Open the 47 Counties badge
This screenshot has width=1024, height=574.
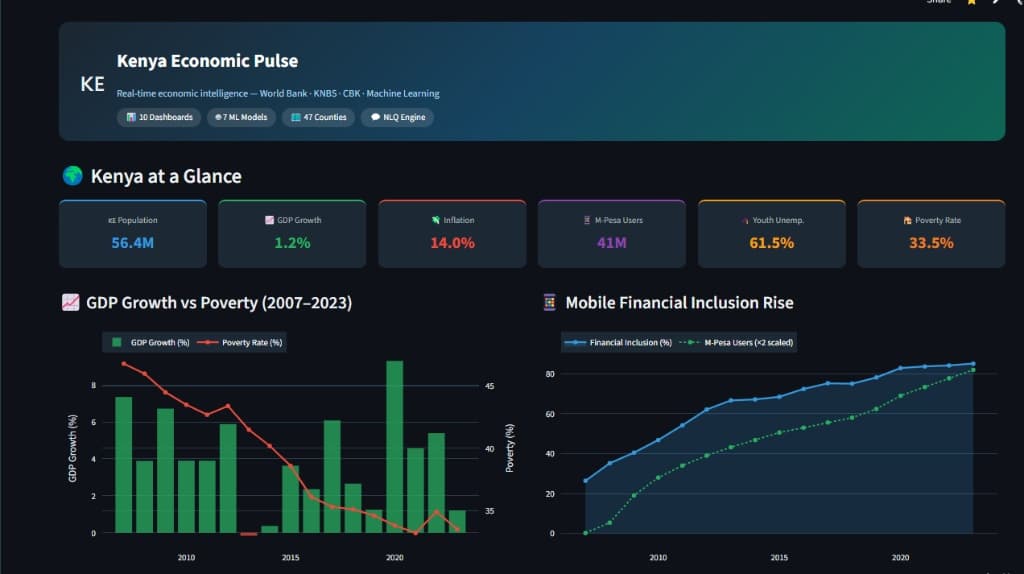click(319, 117)
